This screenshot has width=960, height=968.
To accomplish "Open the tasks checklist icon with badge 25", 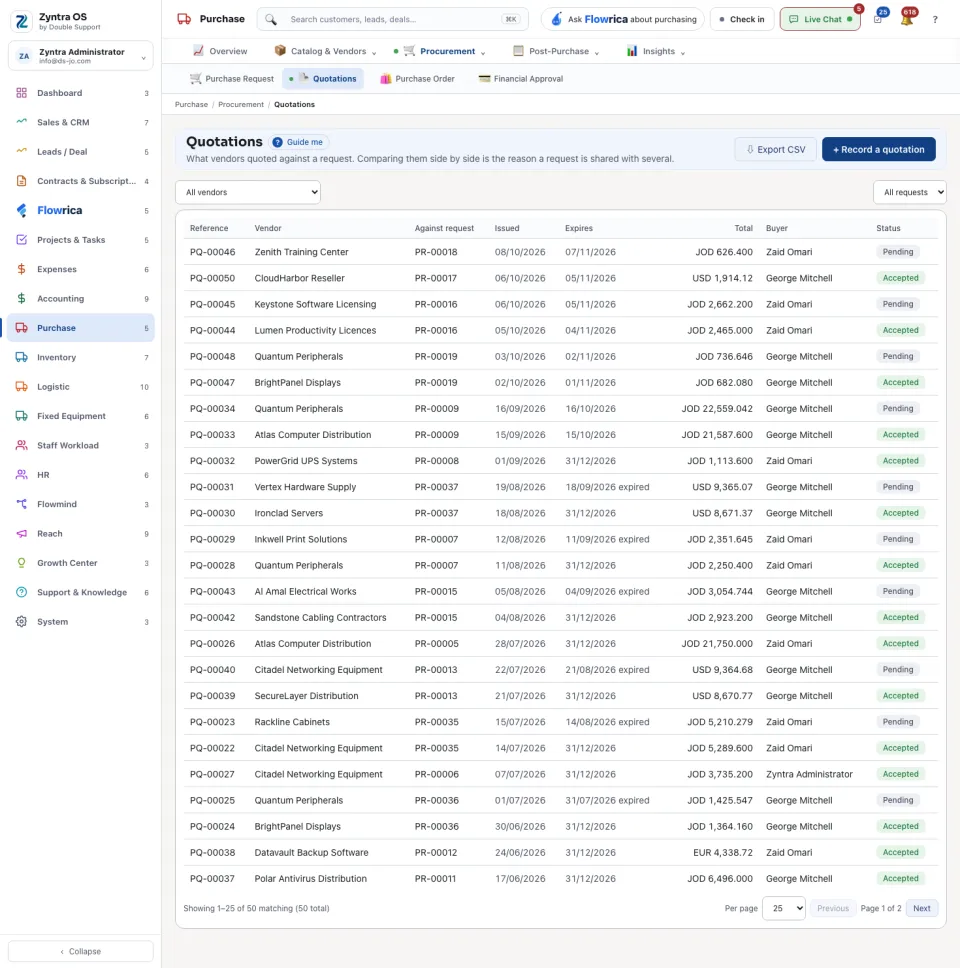I will click(878, 19).
